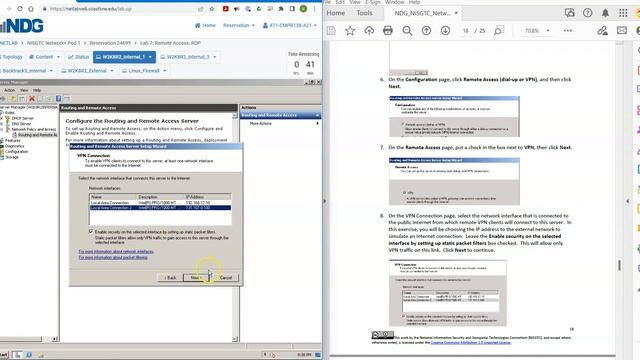Open the W2K8R2_Internal_2 dropdown arrow

pyautogui.click(x=215, y=57)
